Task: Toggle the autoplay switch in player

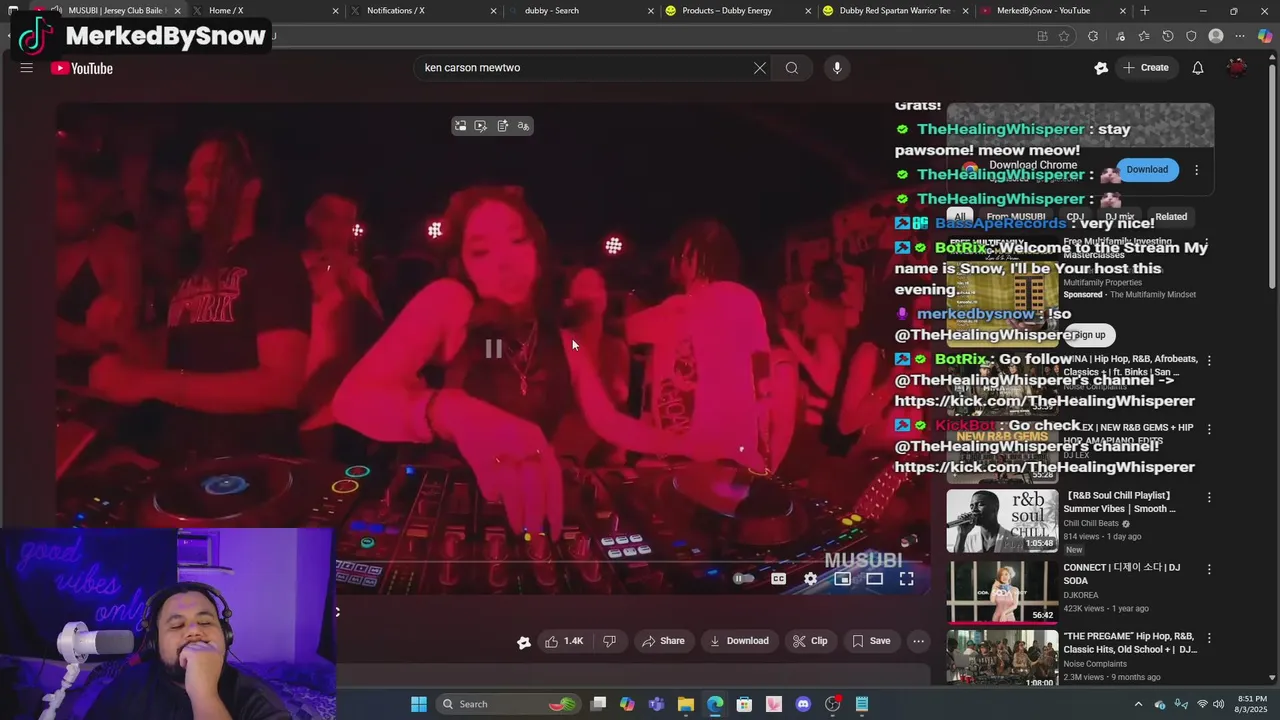Action: click(x=743, y=579)
